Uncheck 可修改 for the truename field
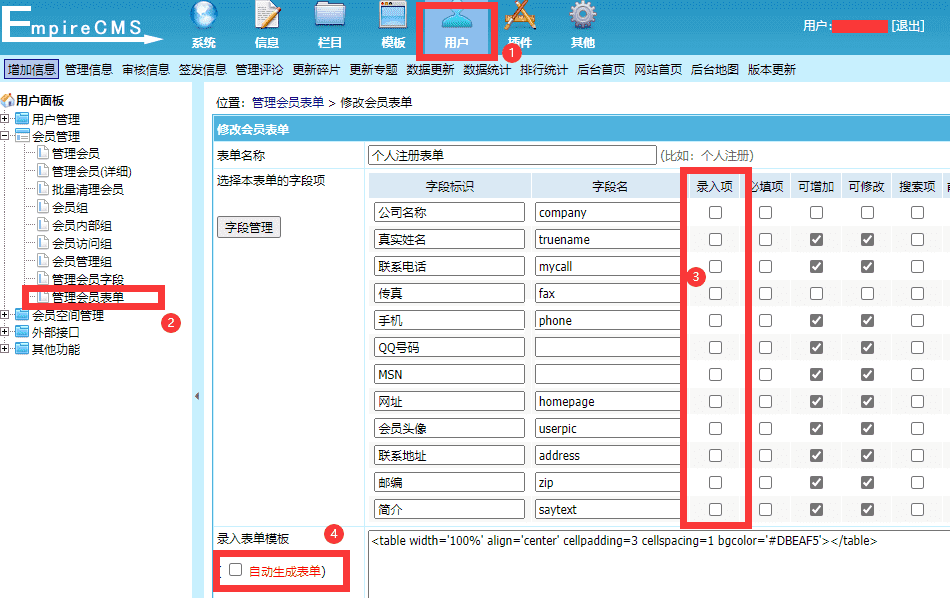 [x=866, y=238]
